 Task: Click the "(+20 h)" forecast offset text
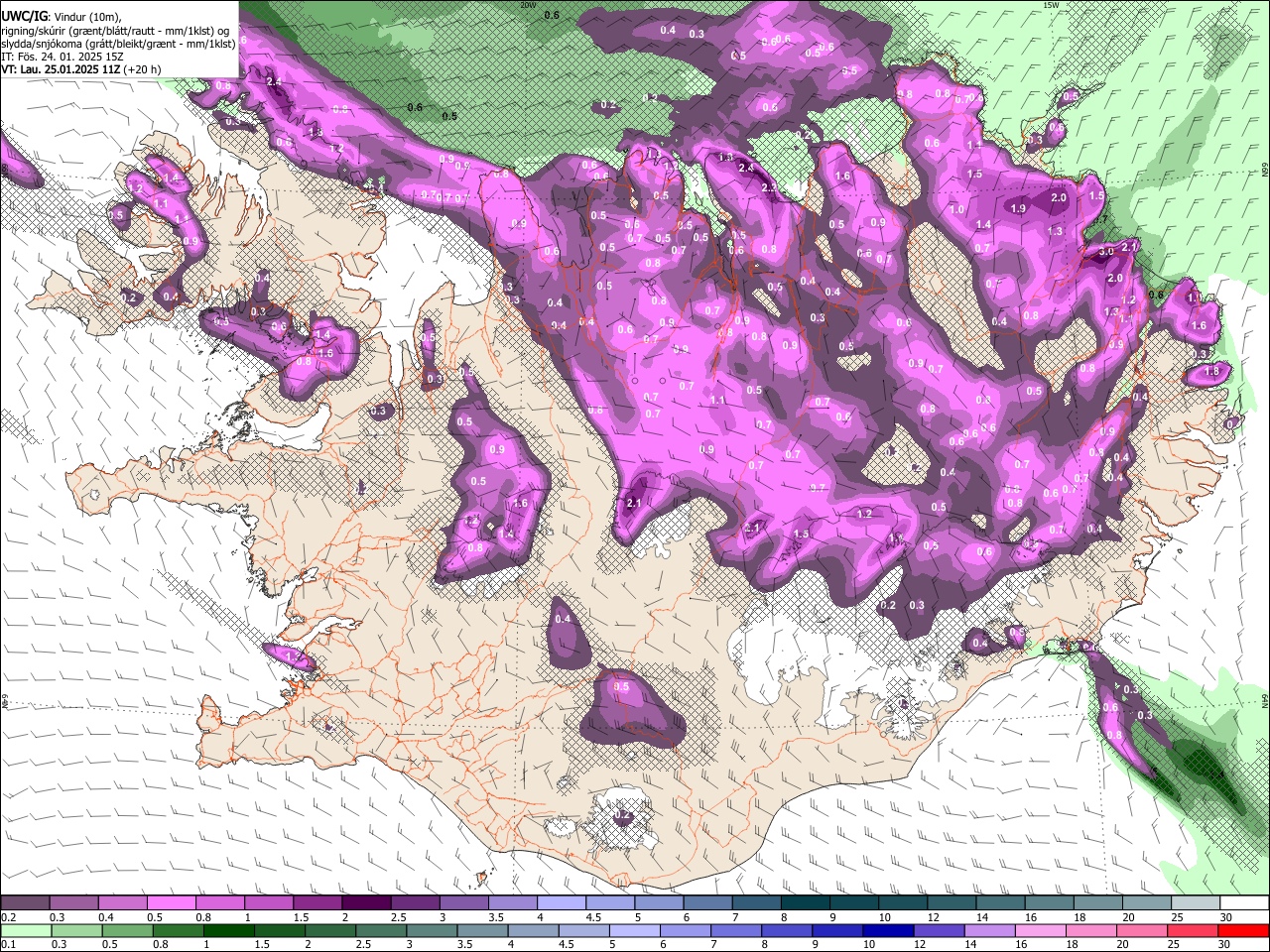tap(140, 68)
